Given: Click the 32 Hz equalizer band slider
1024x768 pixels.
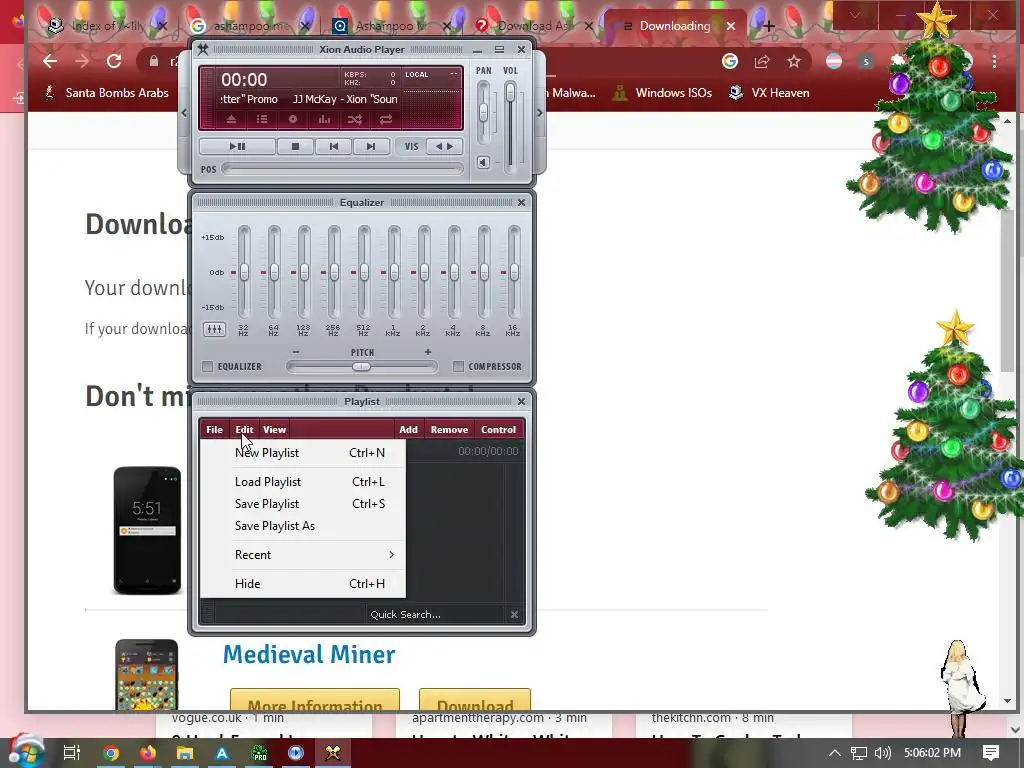Looking at the screenshot, I should [x=244, y=272].
